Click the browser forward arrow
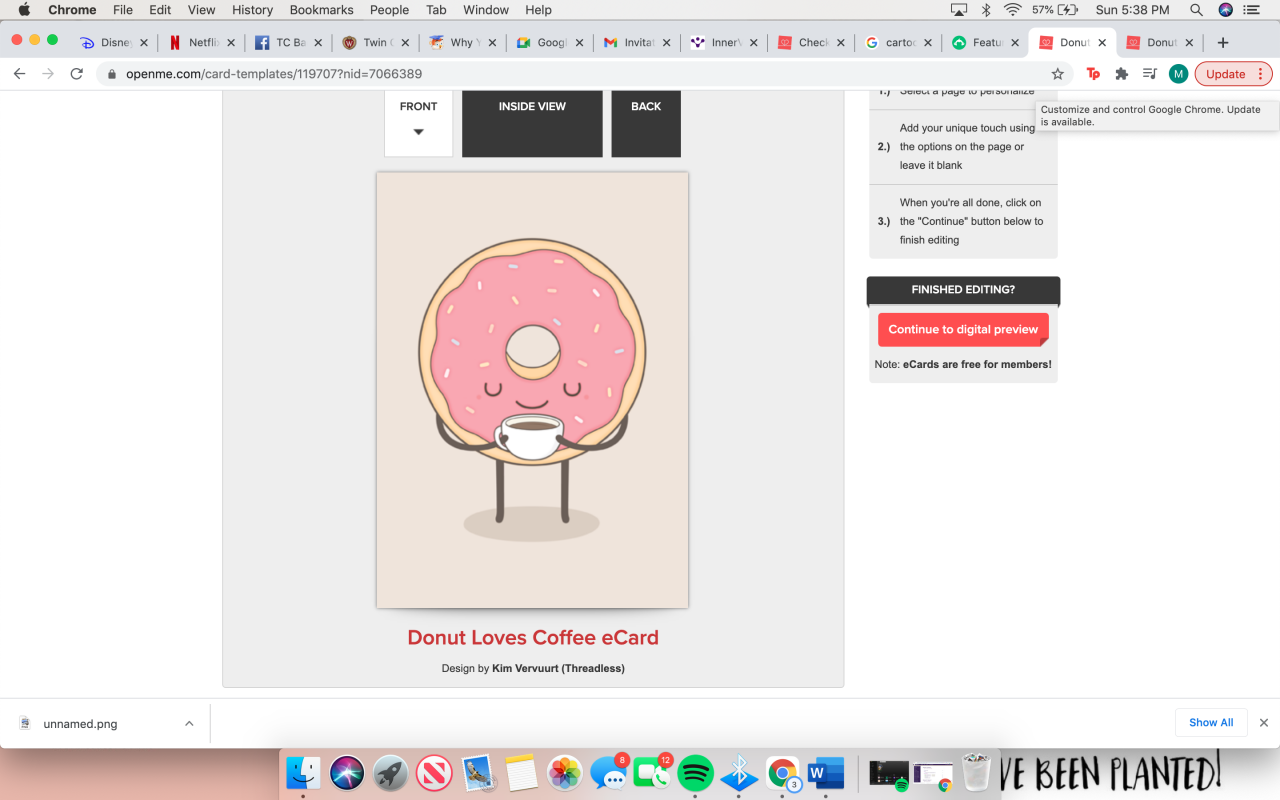This screenshot has width=1280, height=800. coord(47,74)
